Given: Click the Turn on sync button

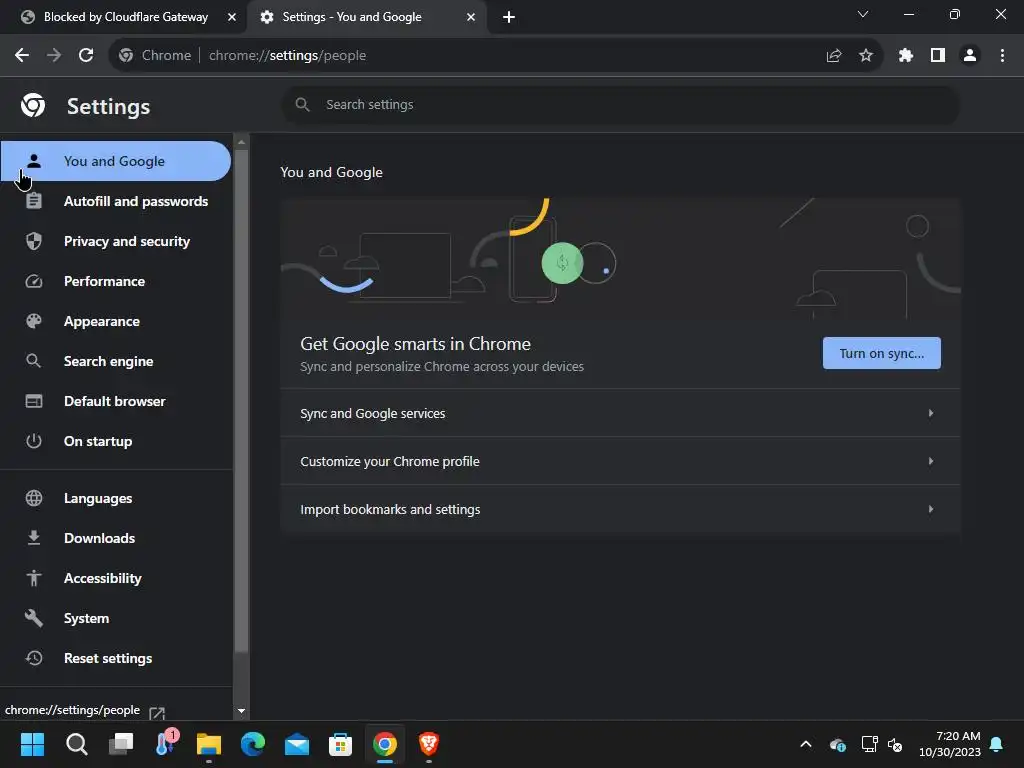Looking at the screenshot, I should [x=882, y=353].
